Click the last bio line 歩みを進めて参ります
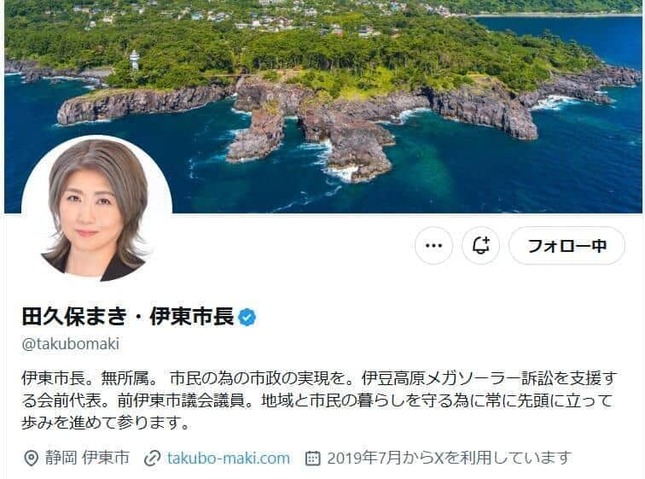 click(x=105, y=423)
